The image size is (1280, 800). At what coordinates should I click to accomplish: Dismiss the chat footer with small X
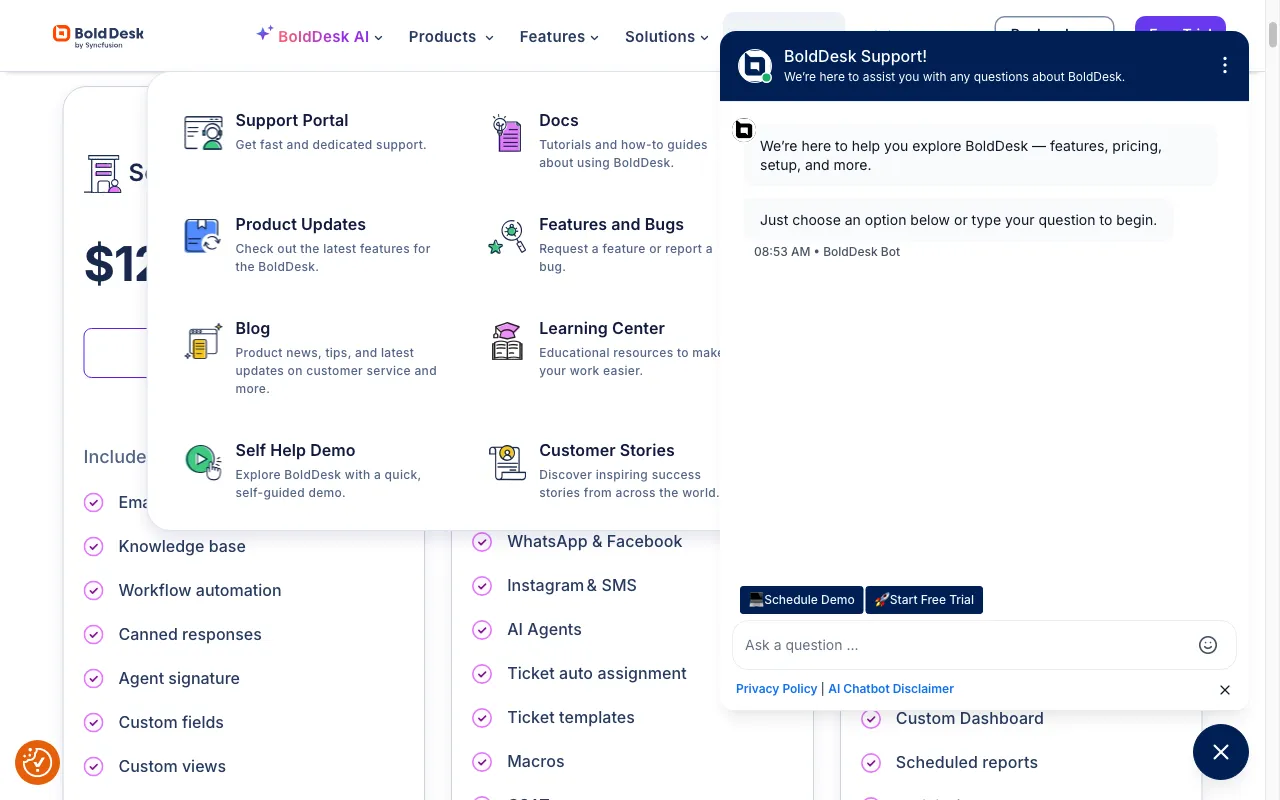[x=1225, y=690]
